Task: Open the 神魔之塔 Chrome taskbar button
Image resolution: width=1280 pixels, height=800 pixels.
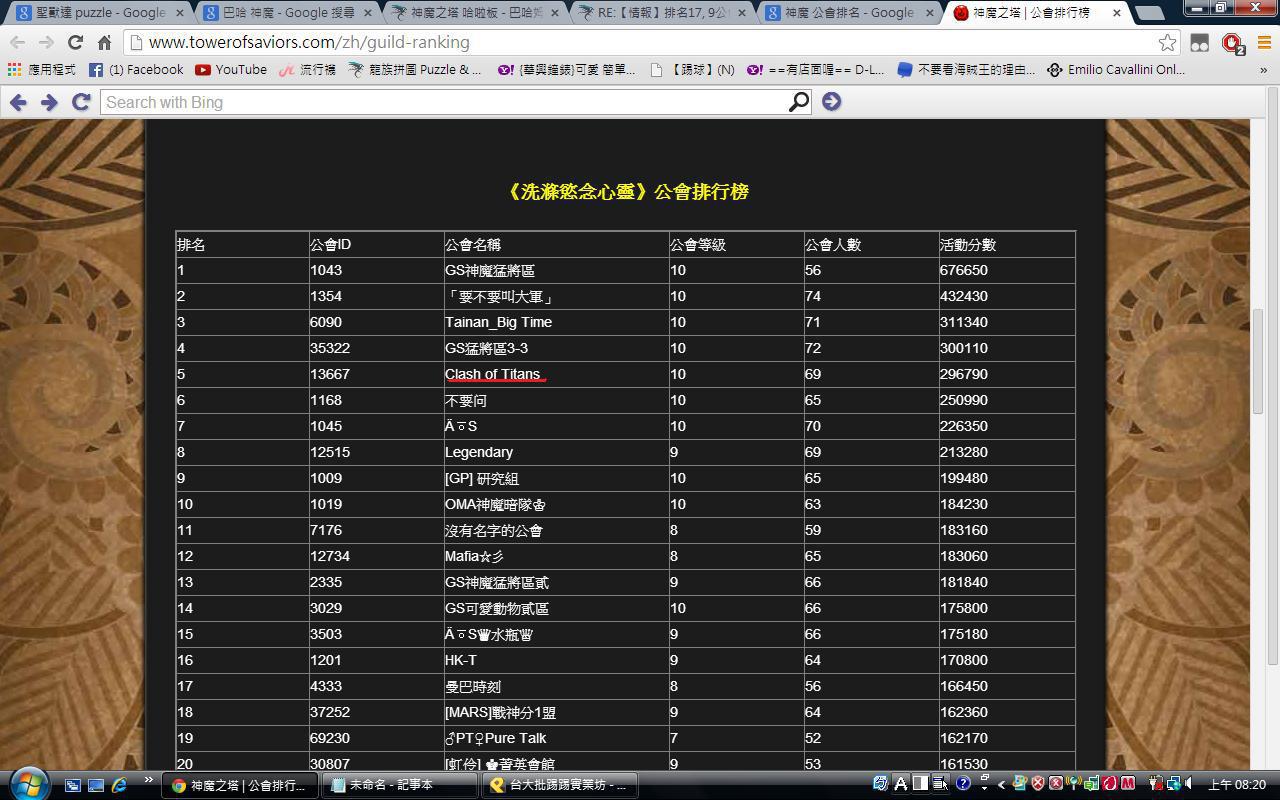Action: 240,785
